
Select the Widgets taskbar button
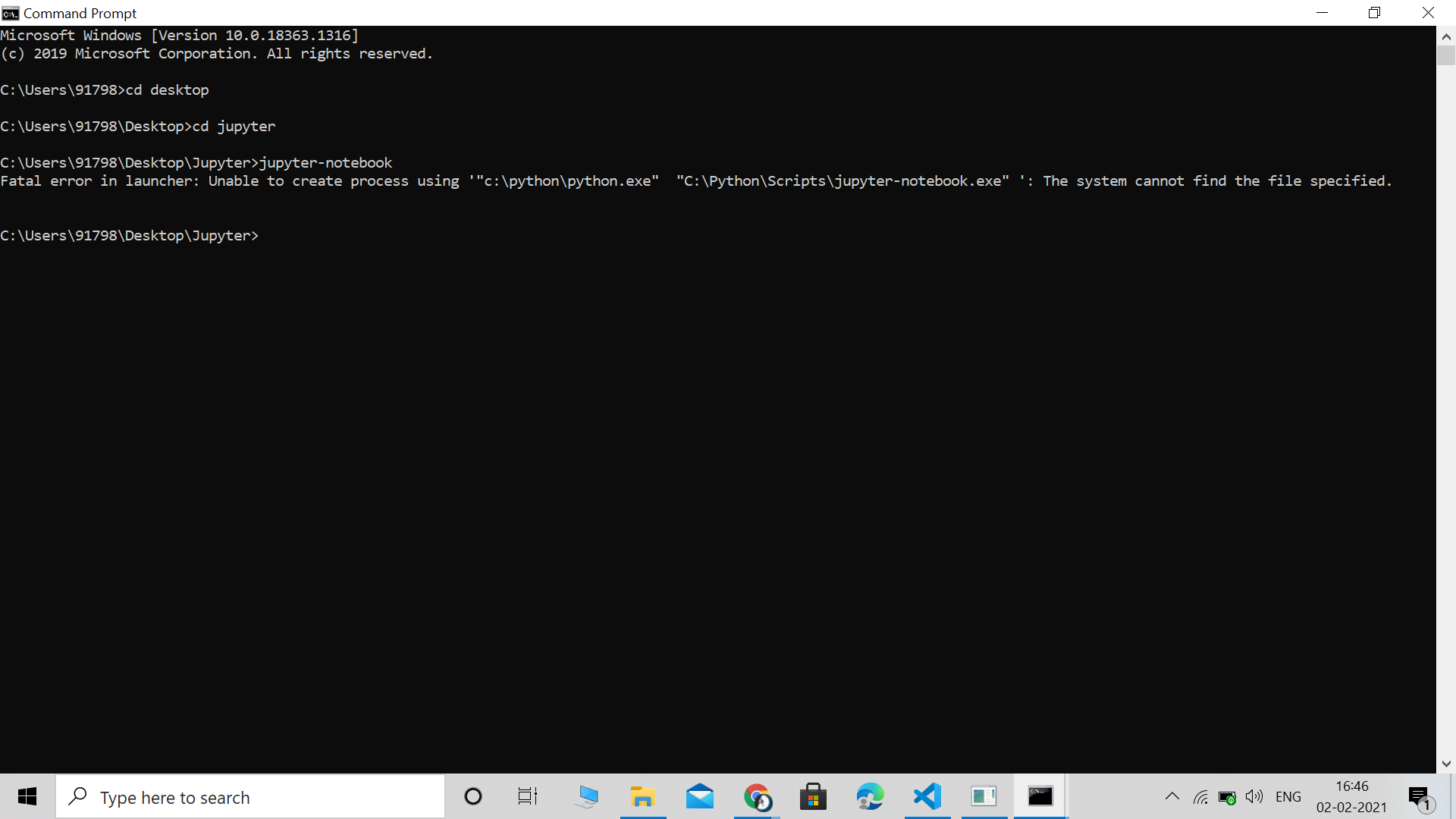click(983, 797)
